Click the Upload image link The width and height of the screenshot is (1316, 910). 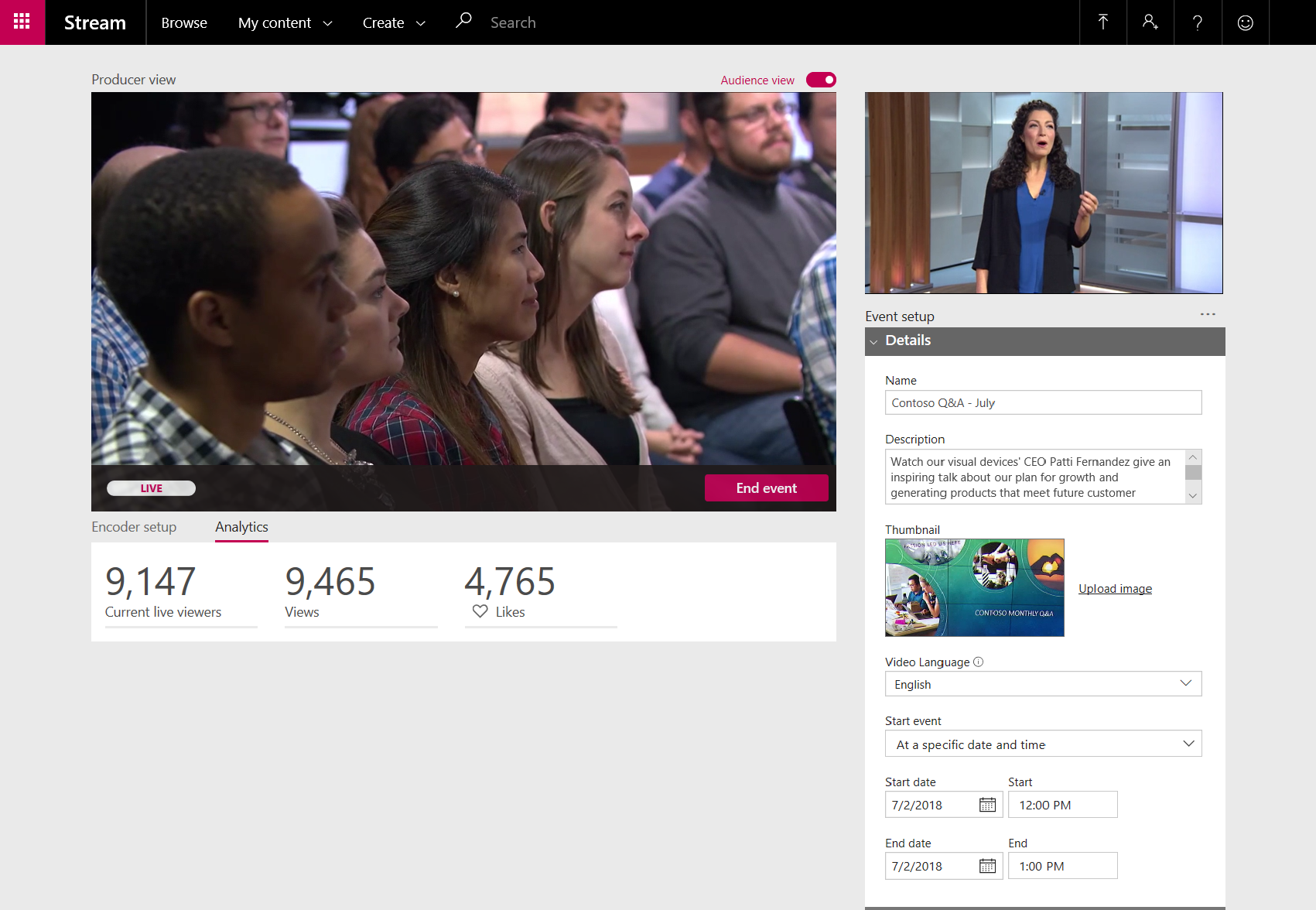(x=1114, y=588)
